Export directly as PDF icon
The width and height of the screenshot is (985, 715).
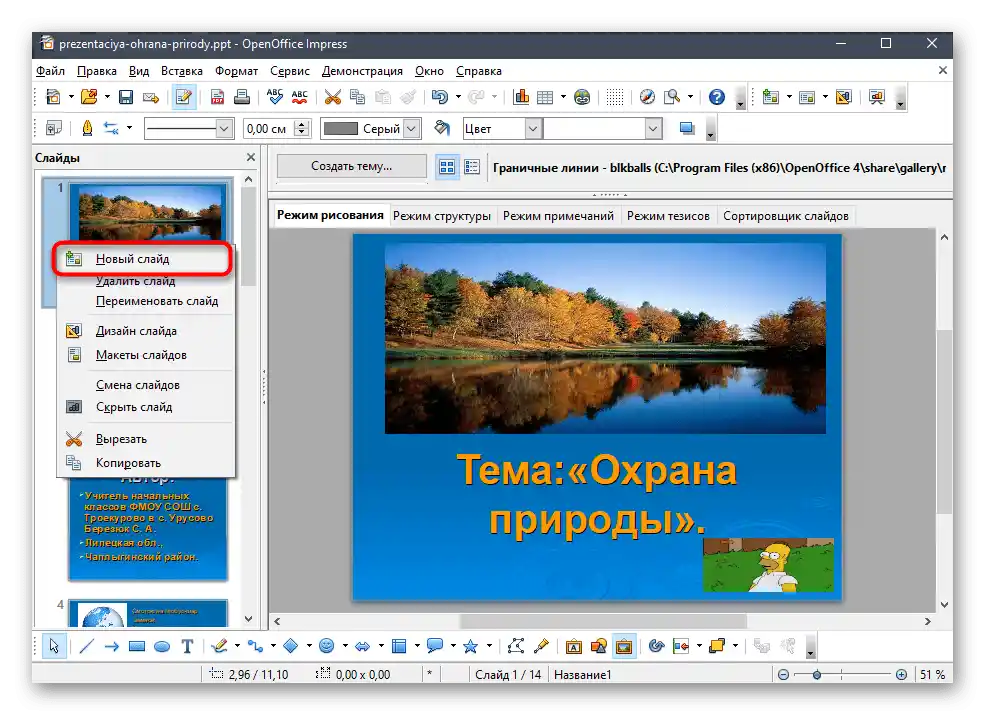(217, 97)
